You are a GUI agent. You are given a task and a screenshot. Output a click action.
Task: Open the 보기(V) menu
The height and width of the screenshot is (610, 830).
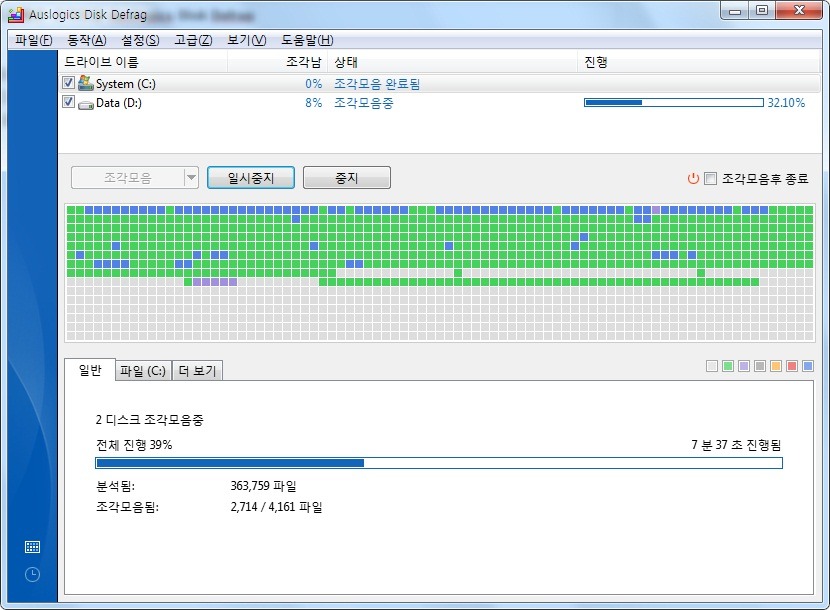pyautogui.click(x=247, y=40)
